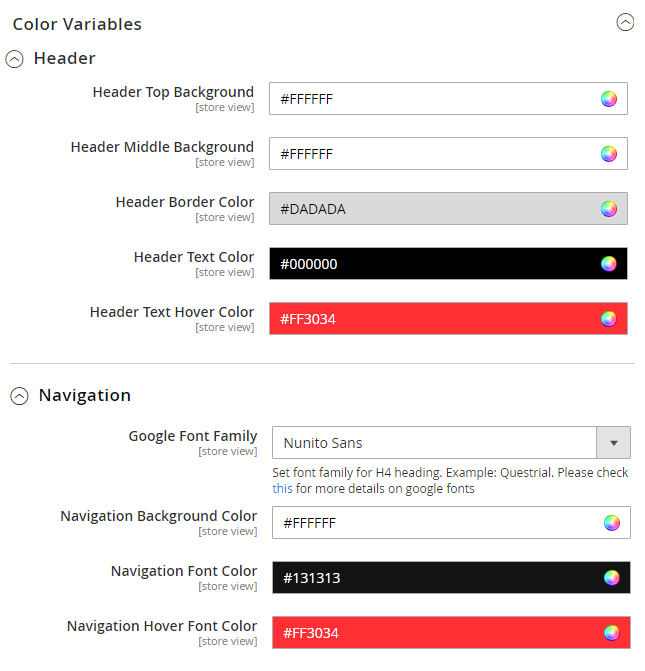This screenshot has width=645, height=671.
Task: Click the black Header Text Color field
Action: coord(430,264)
